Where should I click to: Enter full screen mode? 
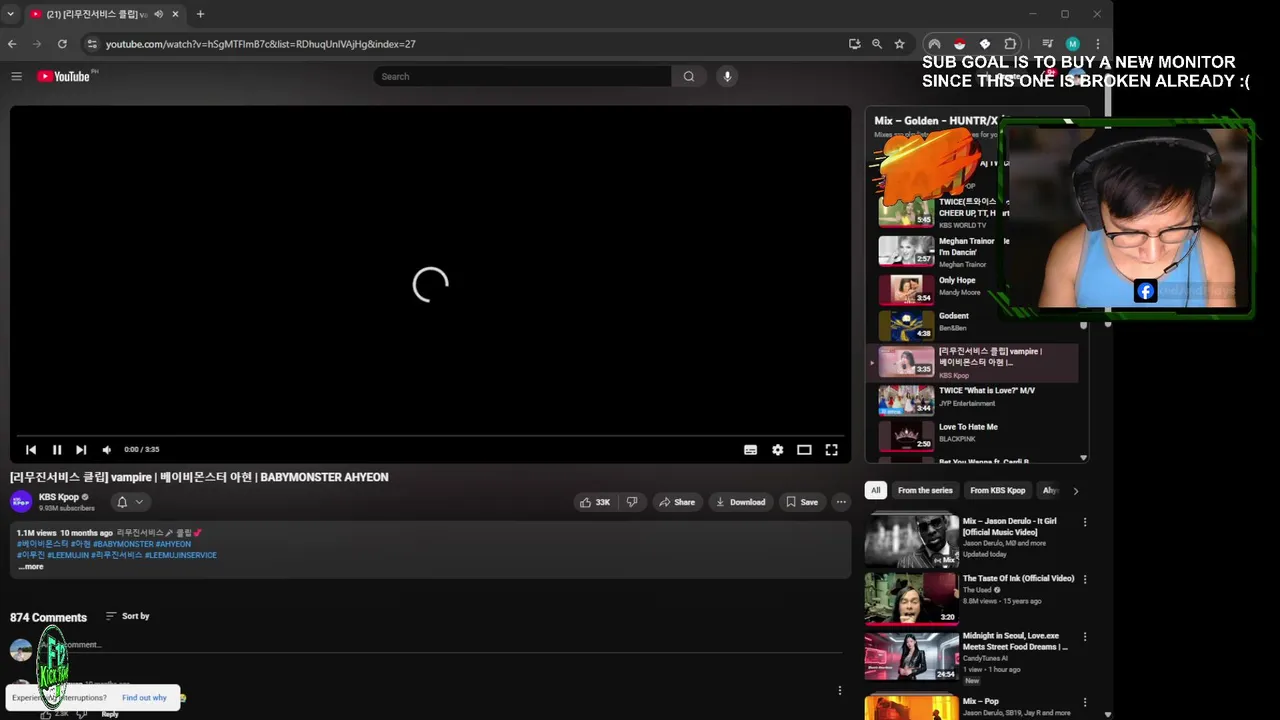[x=831, y=450]
